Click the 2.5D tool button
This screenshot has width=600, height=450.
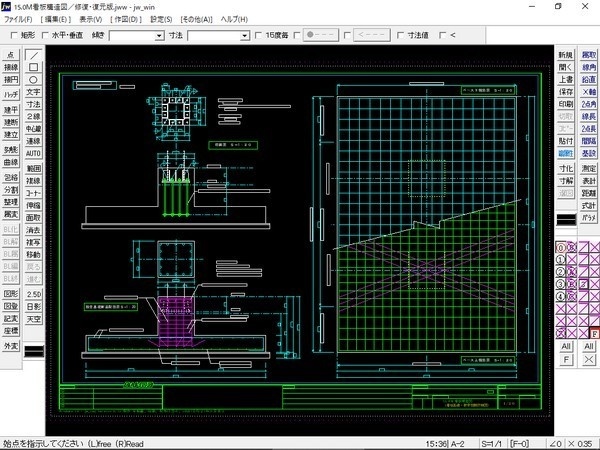tap(33, 294)
